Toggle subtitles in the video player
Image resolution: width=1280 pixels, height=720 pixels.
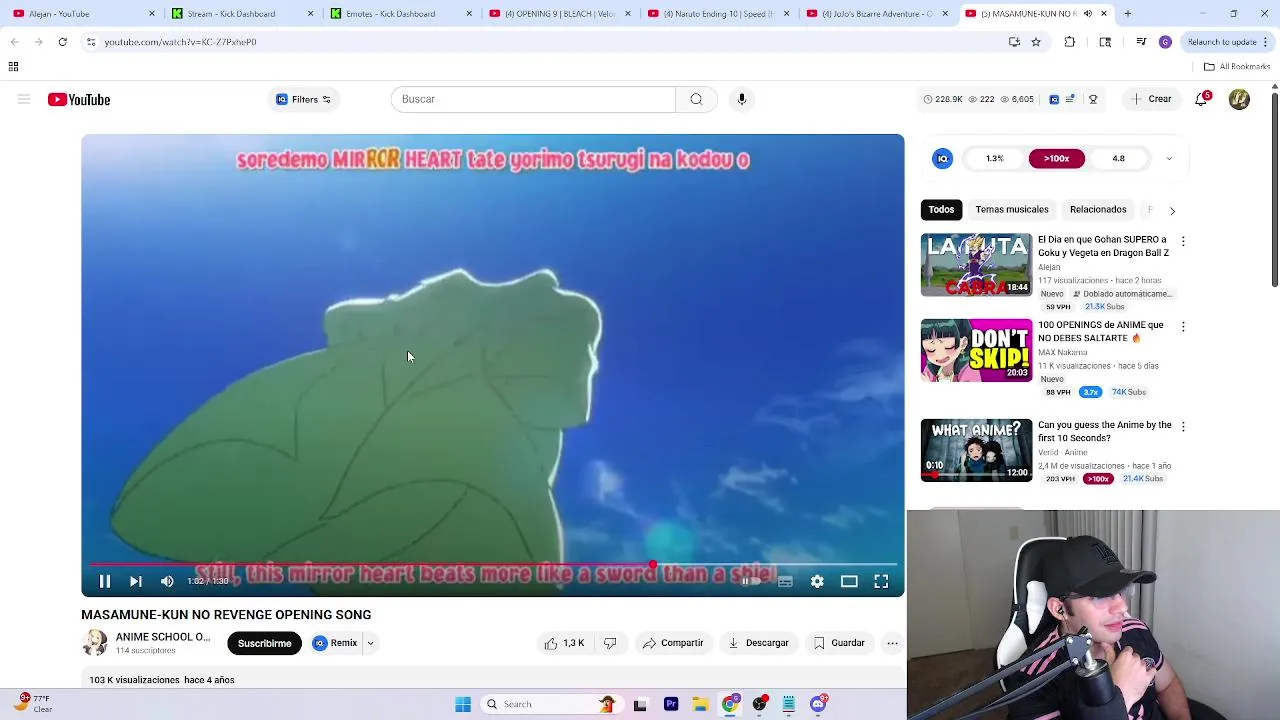tap(785, 581)
